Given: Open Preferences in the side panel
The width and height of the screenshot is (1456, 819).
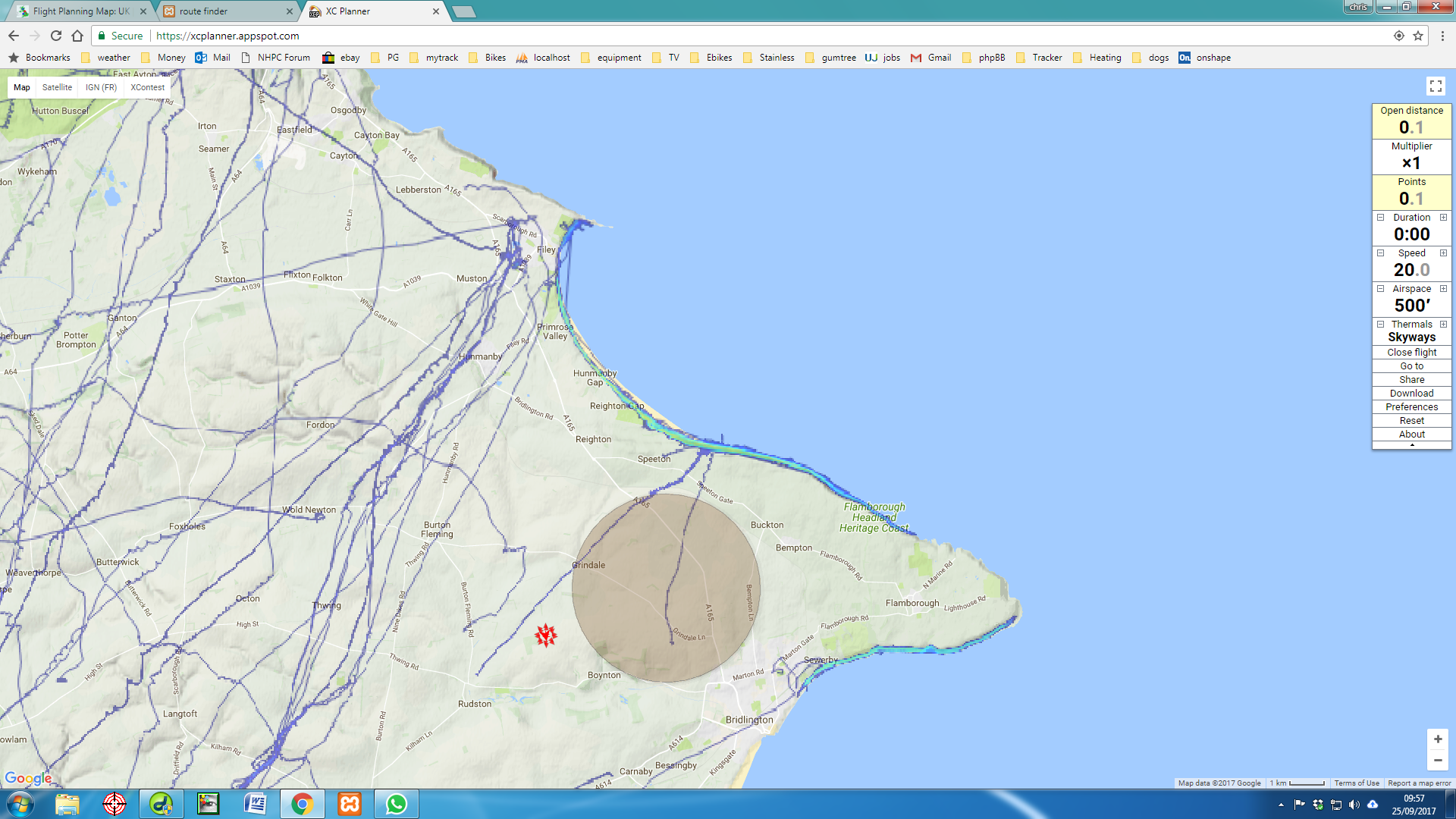Looking at the screenshot, I should pos(1411,407).
